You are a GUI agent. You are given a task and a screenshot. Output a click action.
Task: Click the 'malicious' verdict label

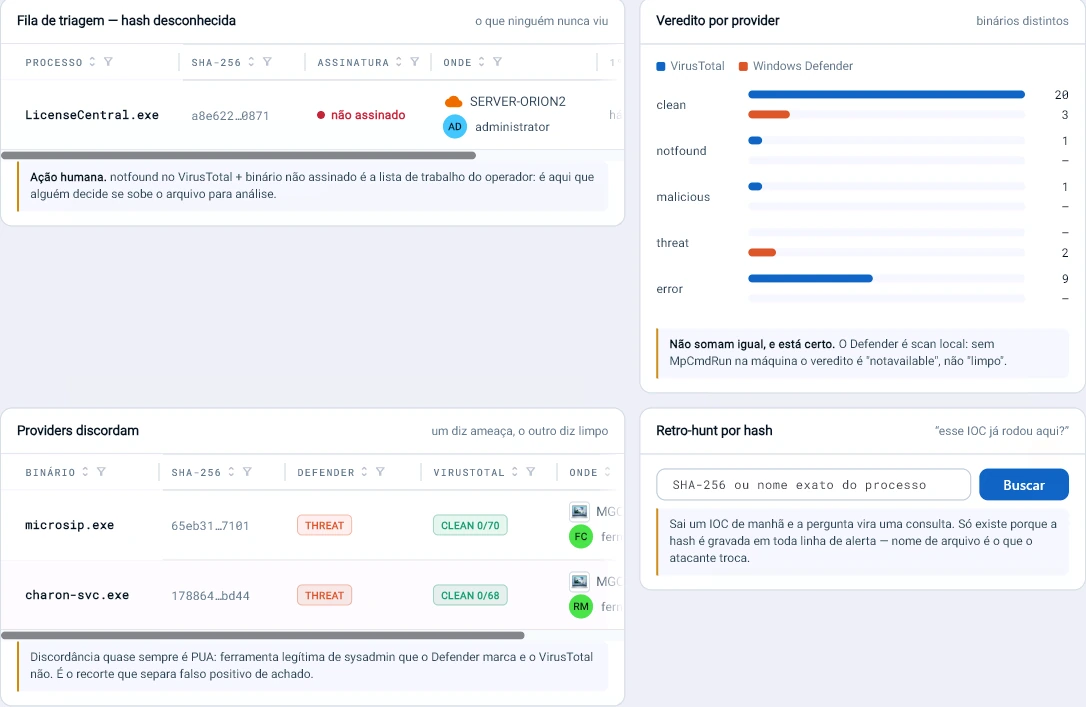click(x=683, y=197)
